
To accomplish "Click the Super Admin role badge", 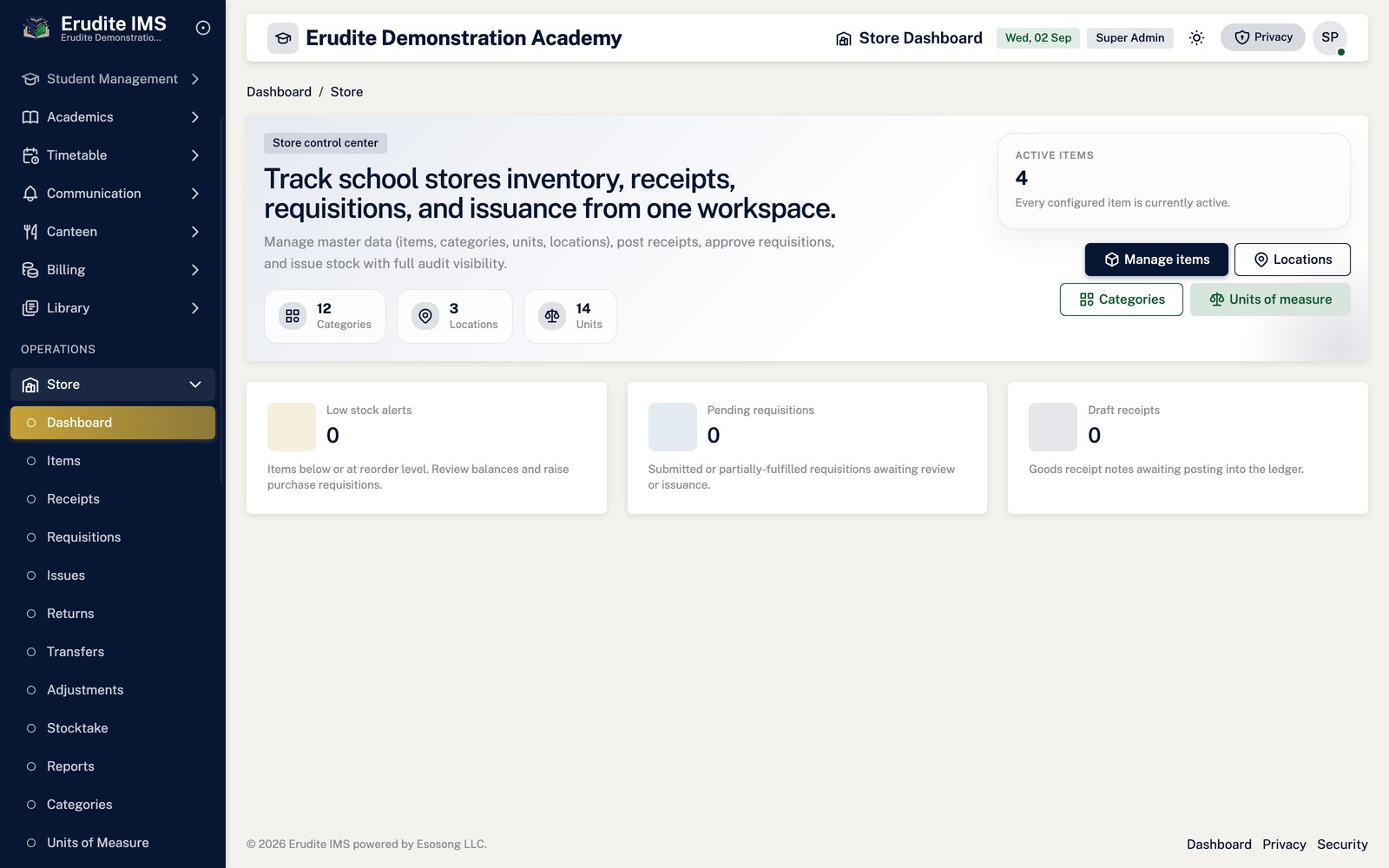I will click(x=1130, y=38).
